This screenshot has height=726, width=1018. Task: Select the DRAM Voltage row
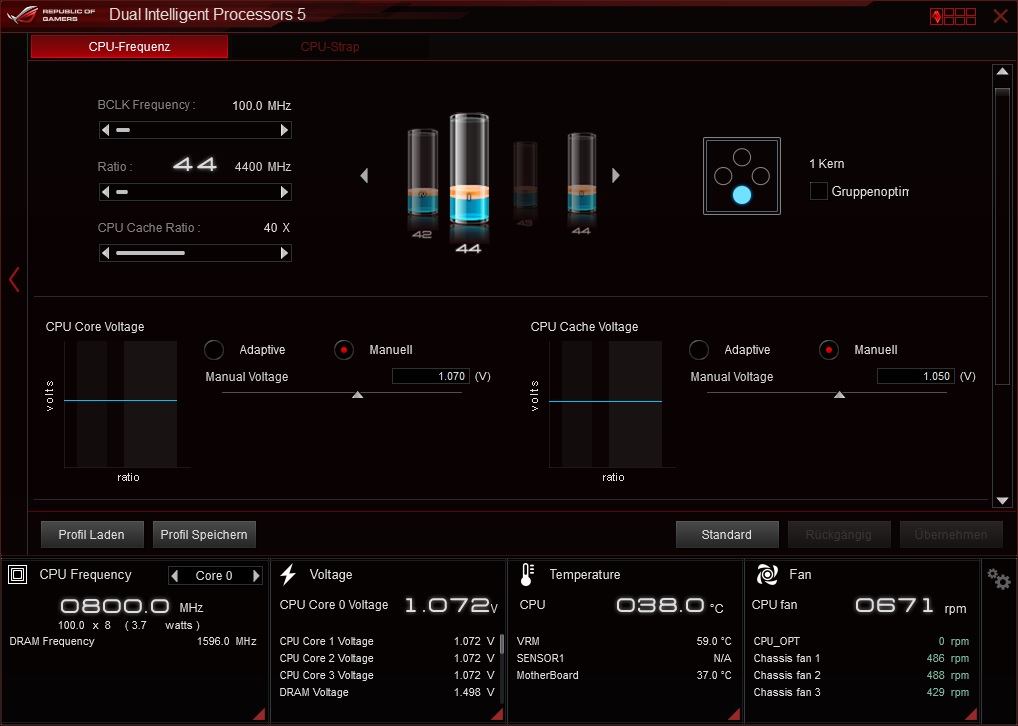[x=387, y=692]
